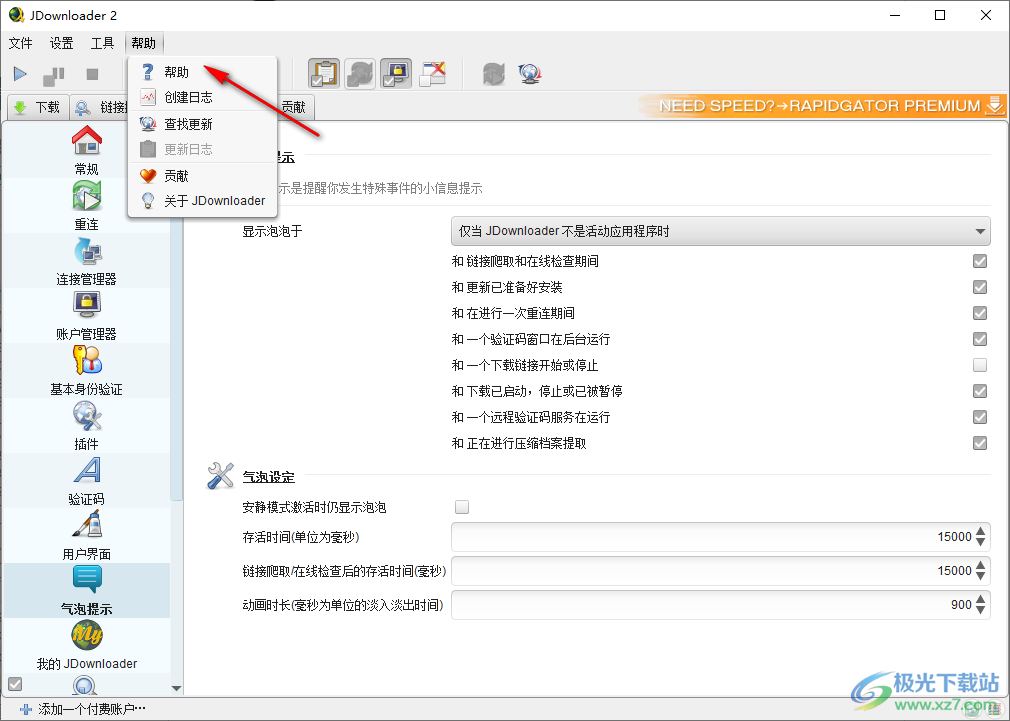
Task: Decrease 动画时长 with down arrow
Action: (x=980, y=611)
